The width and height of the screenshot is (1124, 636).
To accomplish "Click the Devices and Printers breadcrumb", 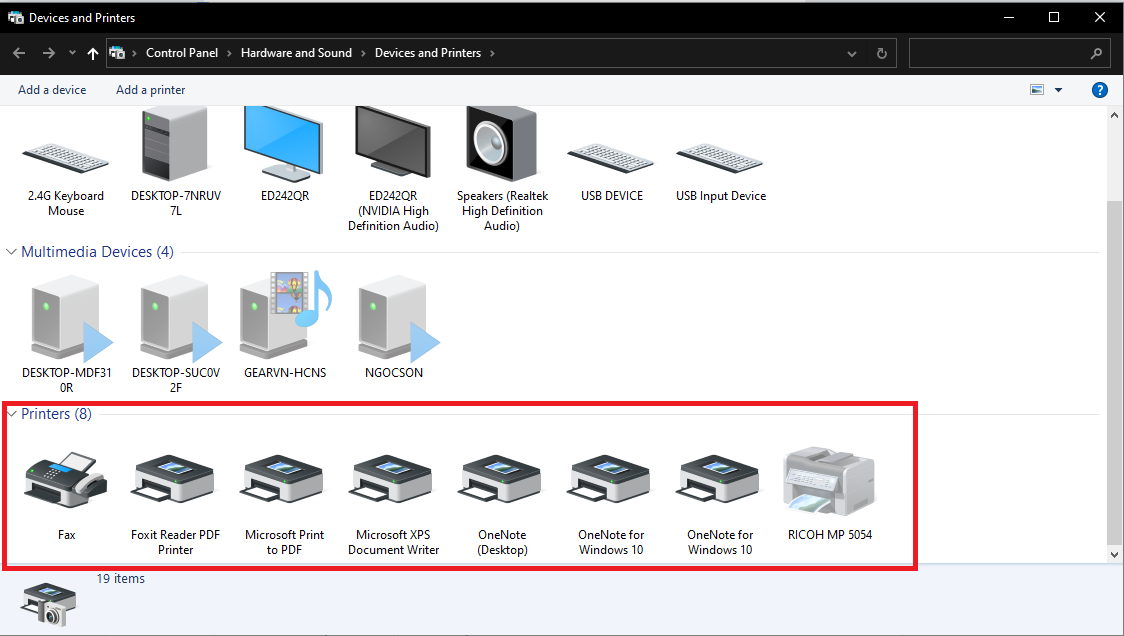I will 428,53.
